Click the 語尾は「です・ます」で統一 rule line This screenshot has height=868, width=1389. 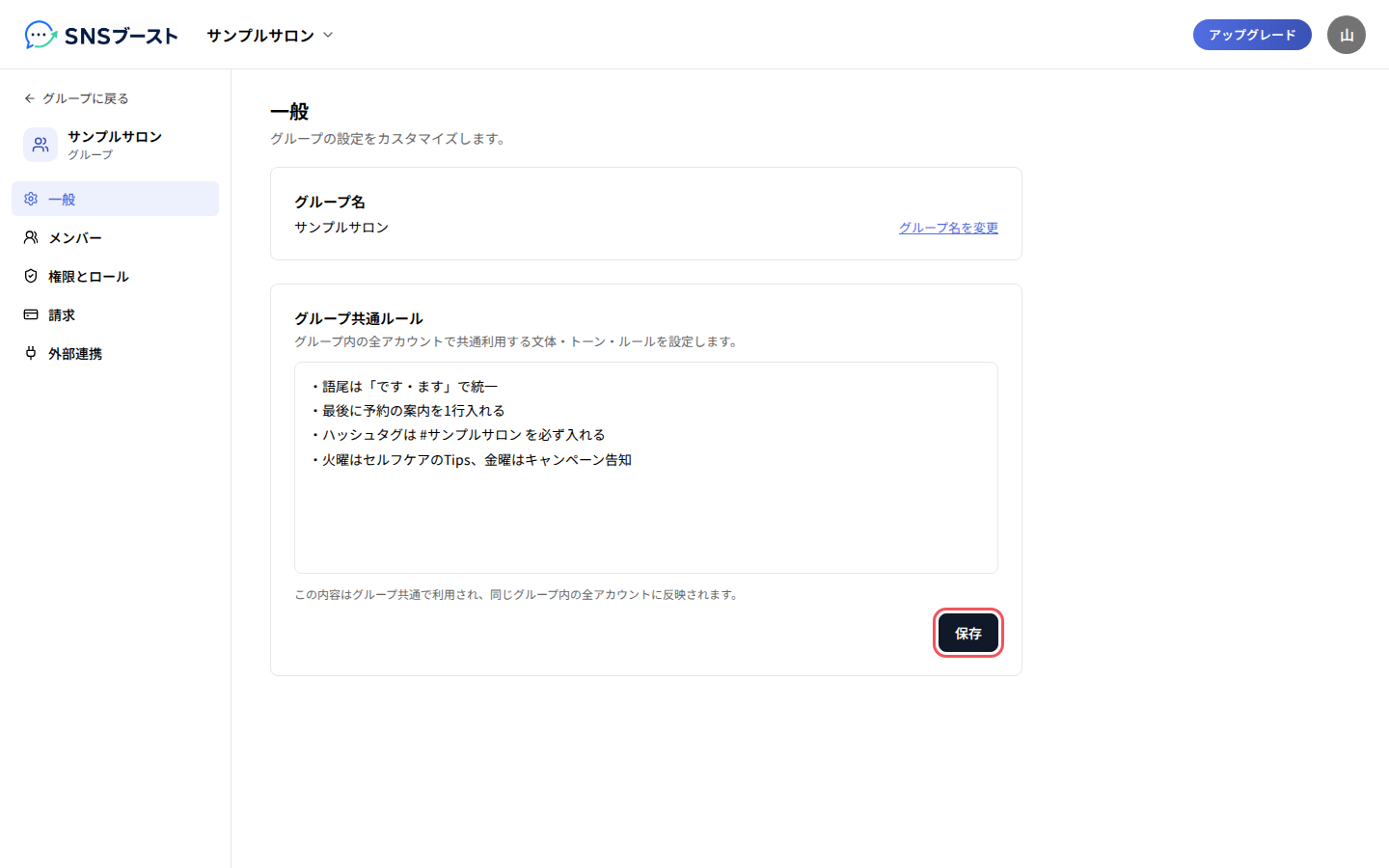pyautogui.click(x=404, y=387)
